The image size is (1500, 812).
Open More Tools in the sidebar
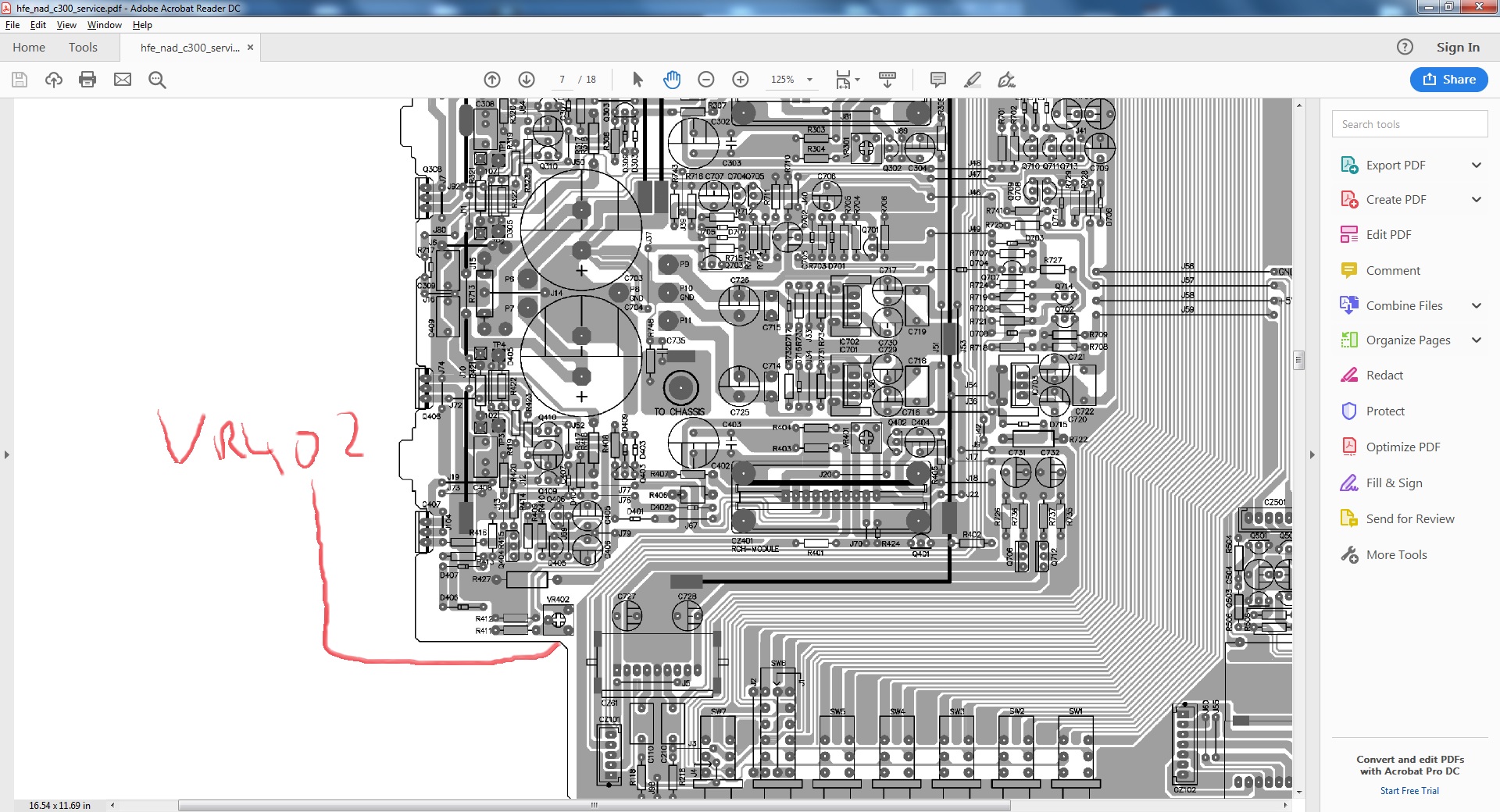pyautogui.click(x=1396, y=555)
